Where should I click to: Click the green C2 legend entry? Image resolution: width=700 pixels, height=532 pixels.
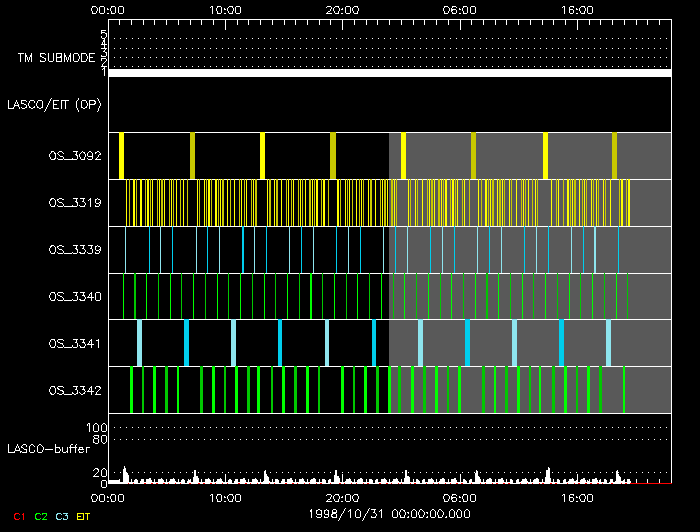click(x=41, y=516)
